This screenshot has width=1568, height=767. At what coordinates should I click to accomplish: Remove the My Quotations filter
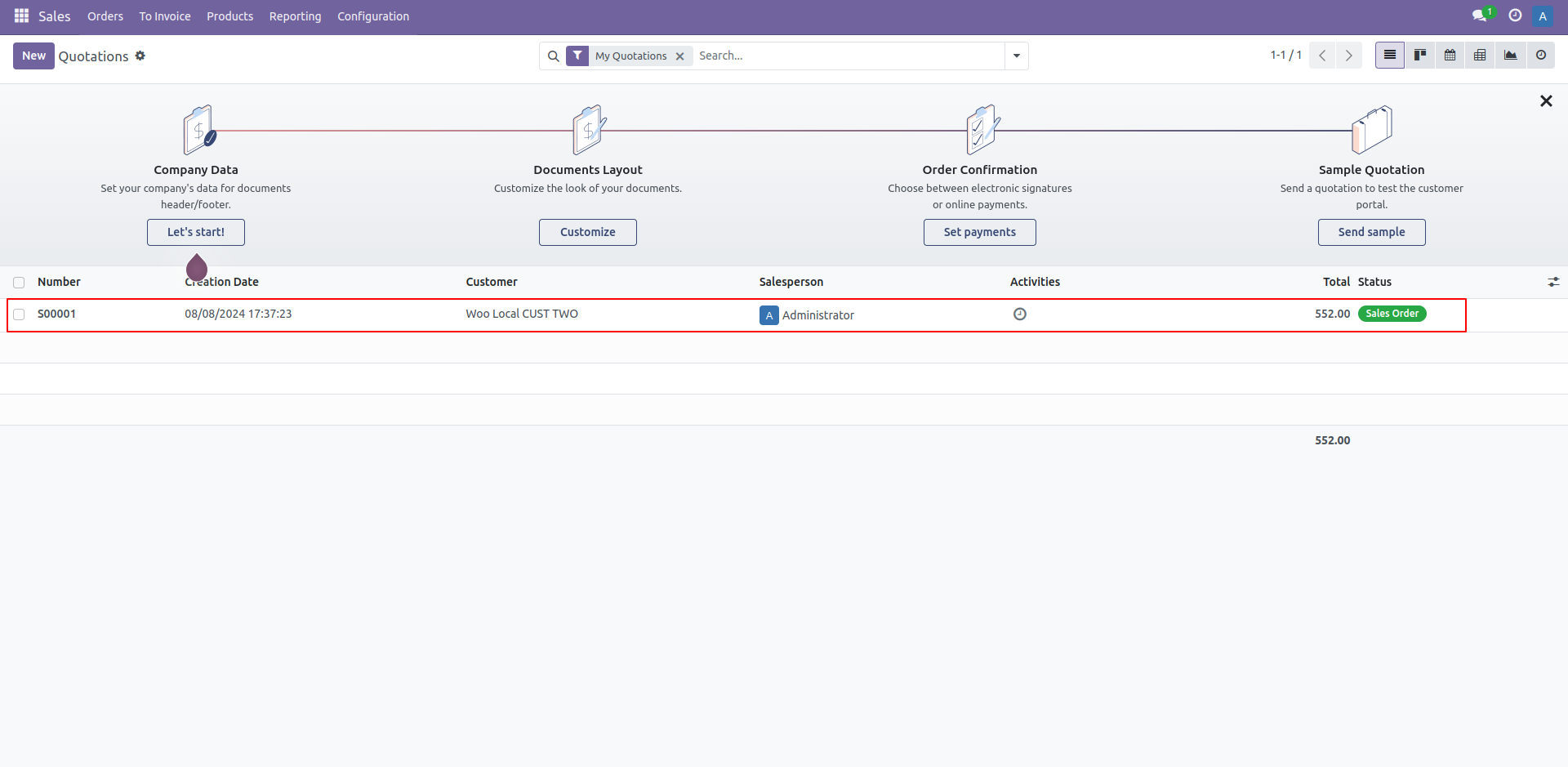click(x=679, y=56)
